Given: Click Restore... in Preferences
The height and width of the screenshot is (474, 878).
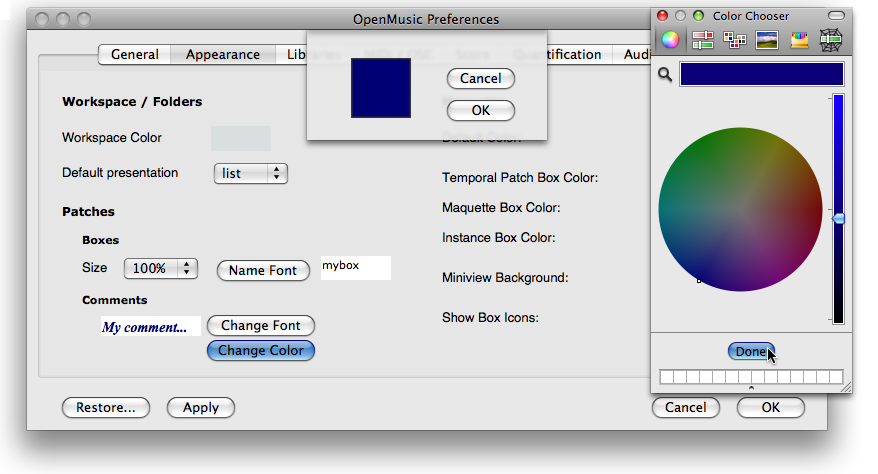Looking at the screenshot, I should pos(105,407).
